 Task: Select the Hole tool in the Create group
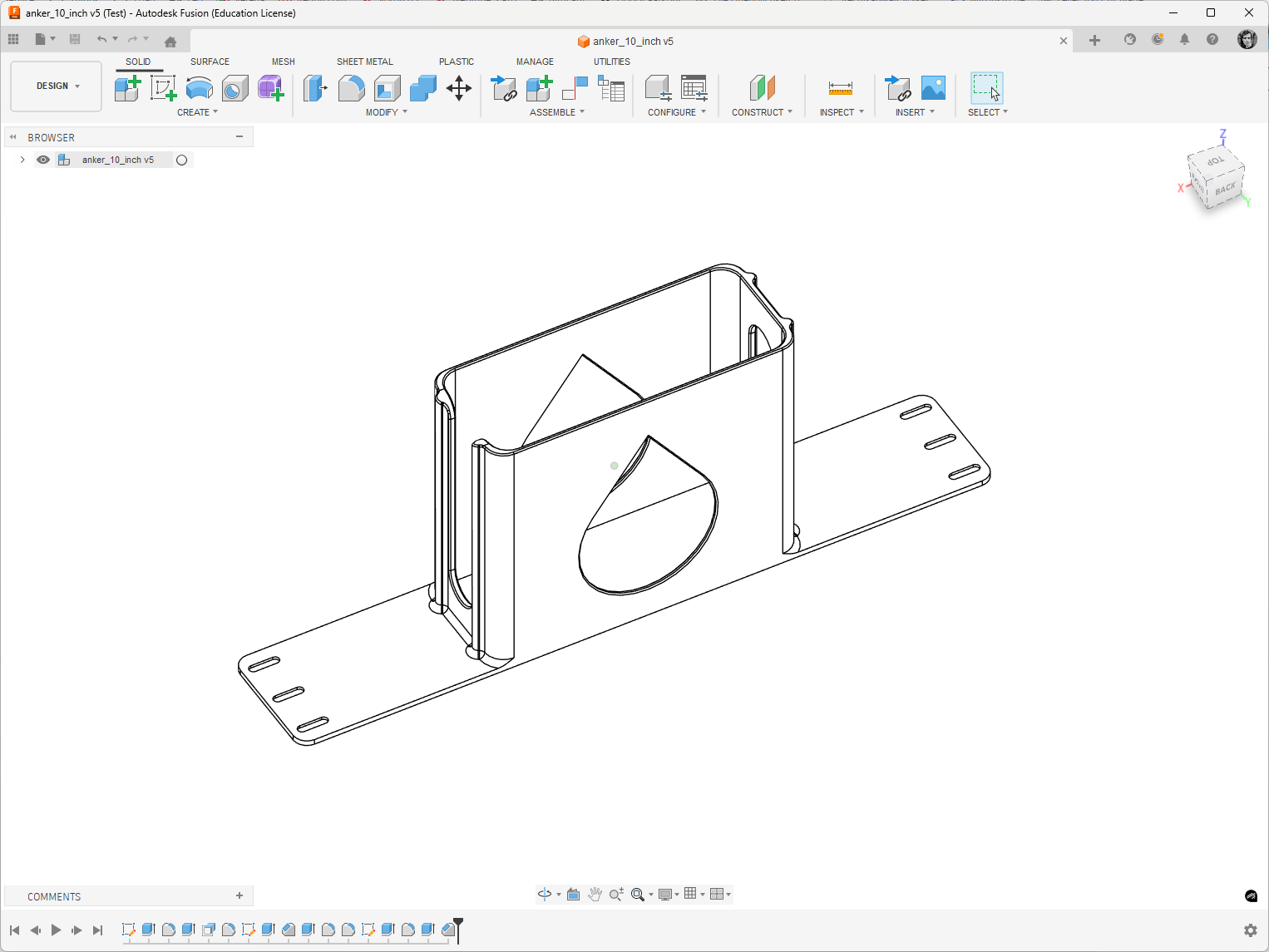click(x=235, y=87)
